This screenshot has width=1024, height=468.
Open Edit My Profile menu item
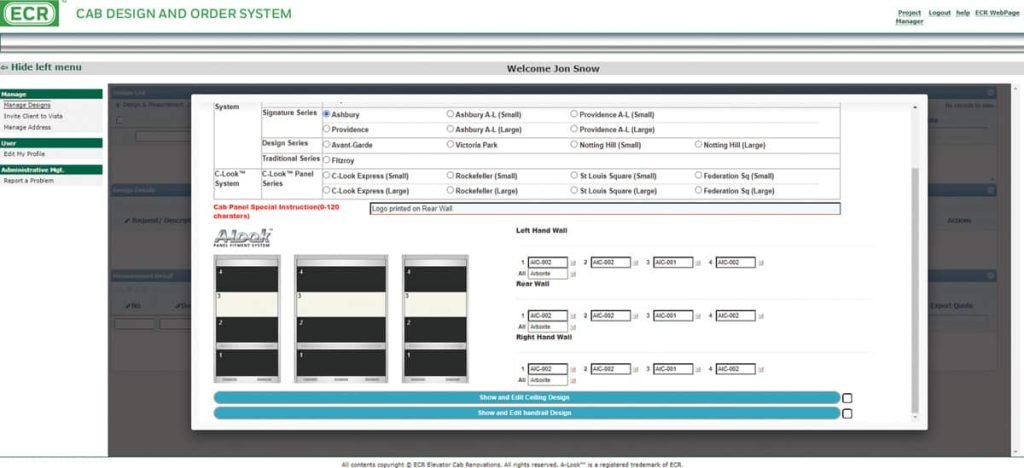coord(24,154)
